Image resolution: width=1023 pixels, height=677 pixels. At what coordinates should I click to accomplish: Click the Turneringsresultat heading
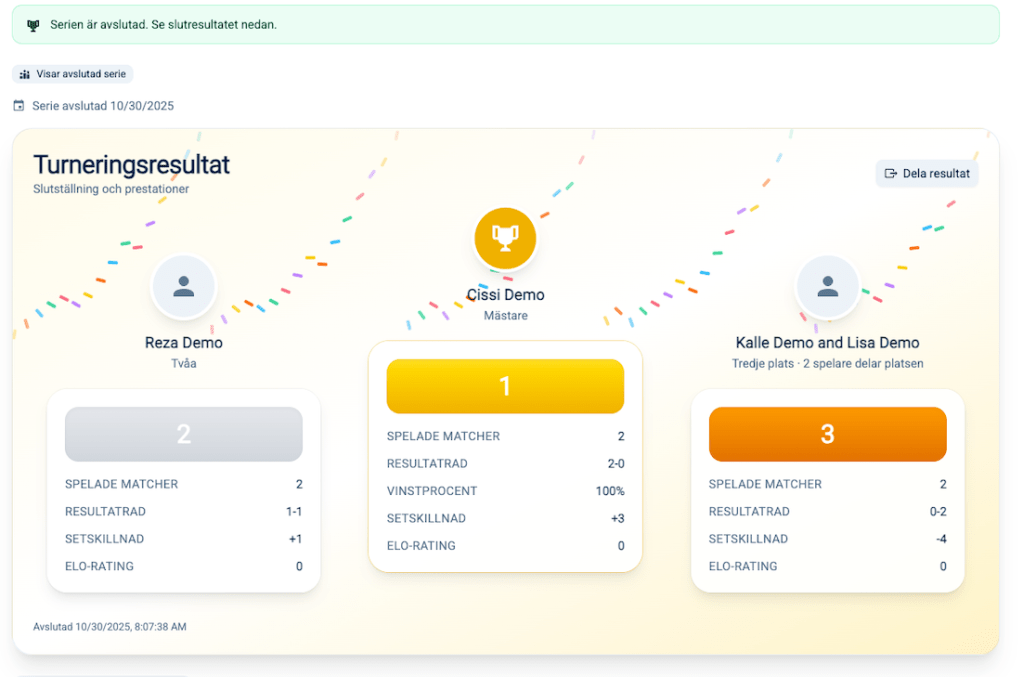131,165
